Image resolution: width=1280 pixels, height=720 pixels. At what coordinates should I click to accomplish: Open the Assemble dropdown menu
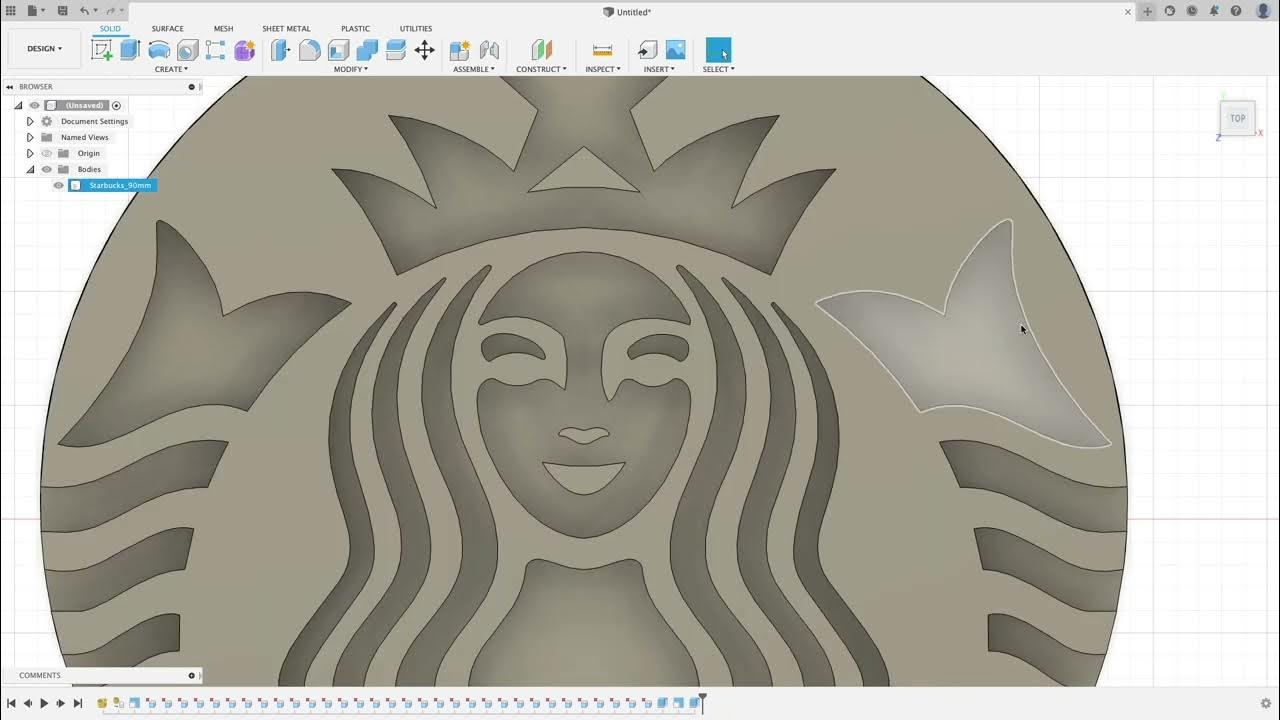(474, 69)
